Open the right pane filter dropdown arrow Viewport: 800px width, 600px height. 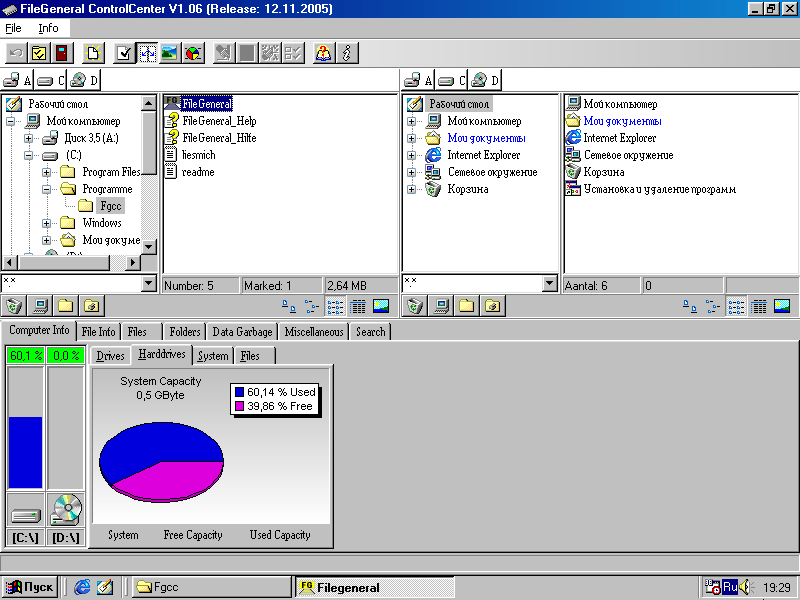549,283
